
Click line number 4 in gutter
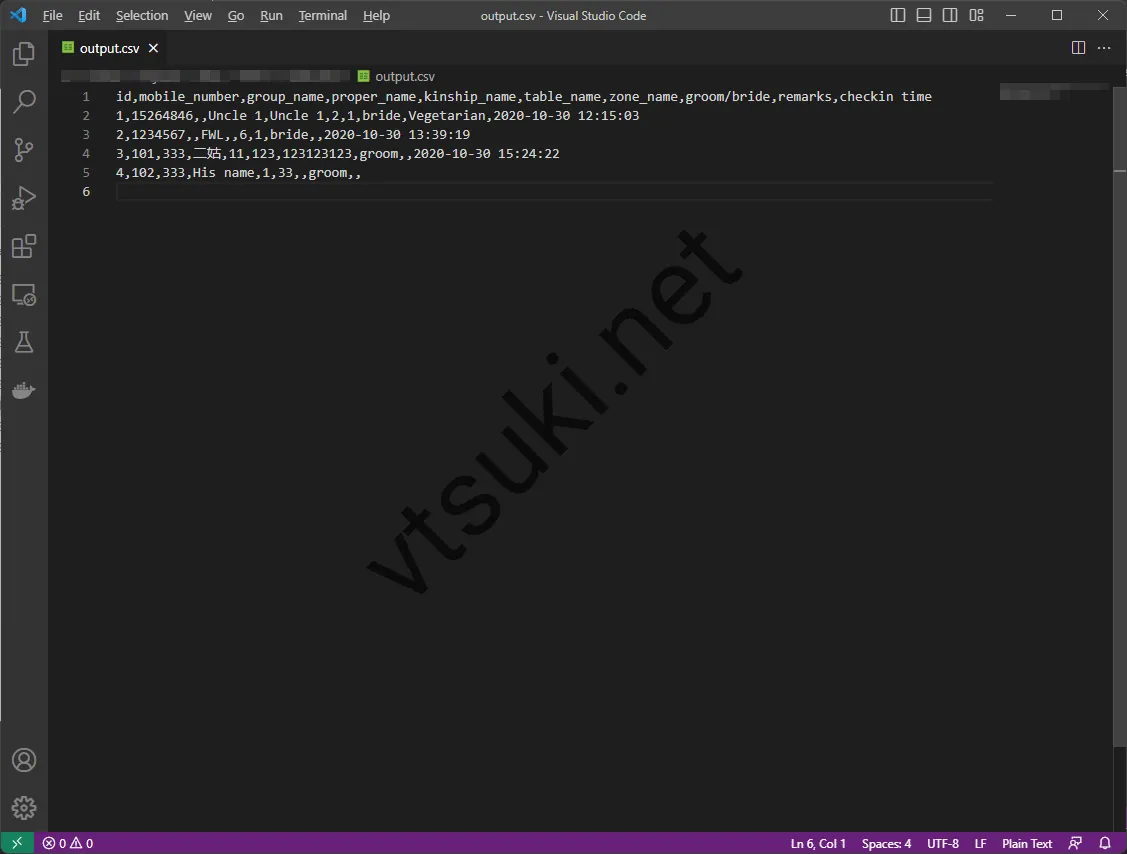86,153
